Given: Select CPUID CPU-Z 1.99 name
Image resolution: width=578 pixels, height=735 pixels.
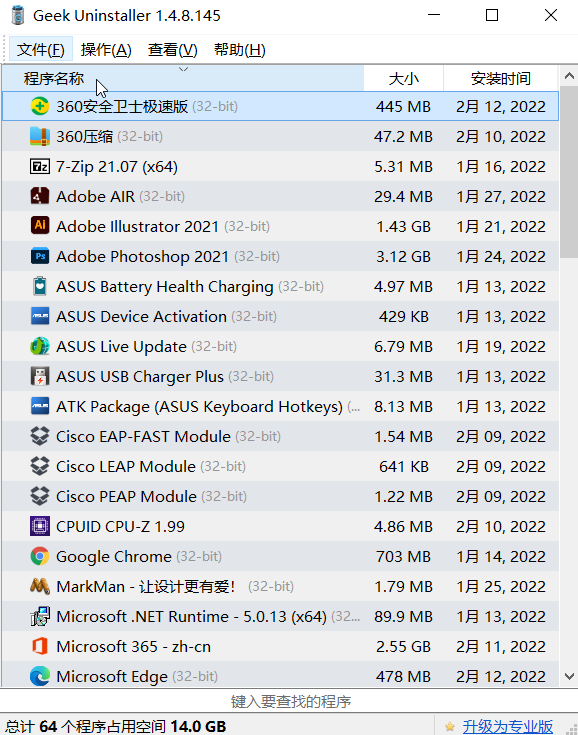Looking at the screenshot, I should 120,526.
